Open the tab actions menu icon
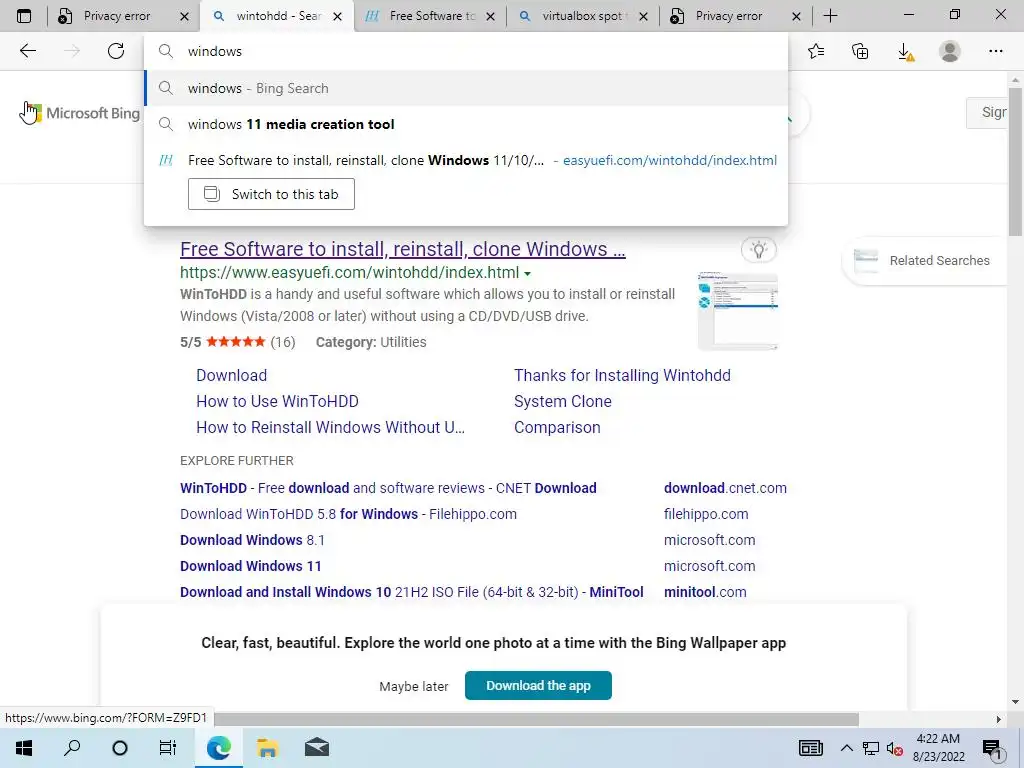The height and width of the screenshot is (768, 1024). [24, 16]
